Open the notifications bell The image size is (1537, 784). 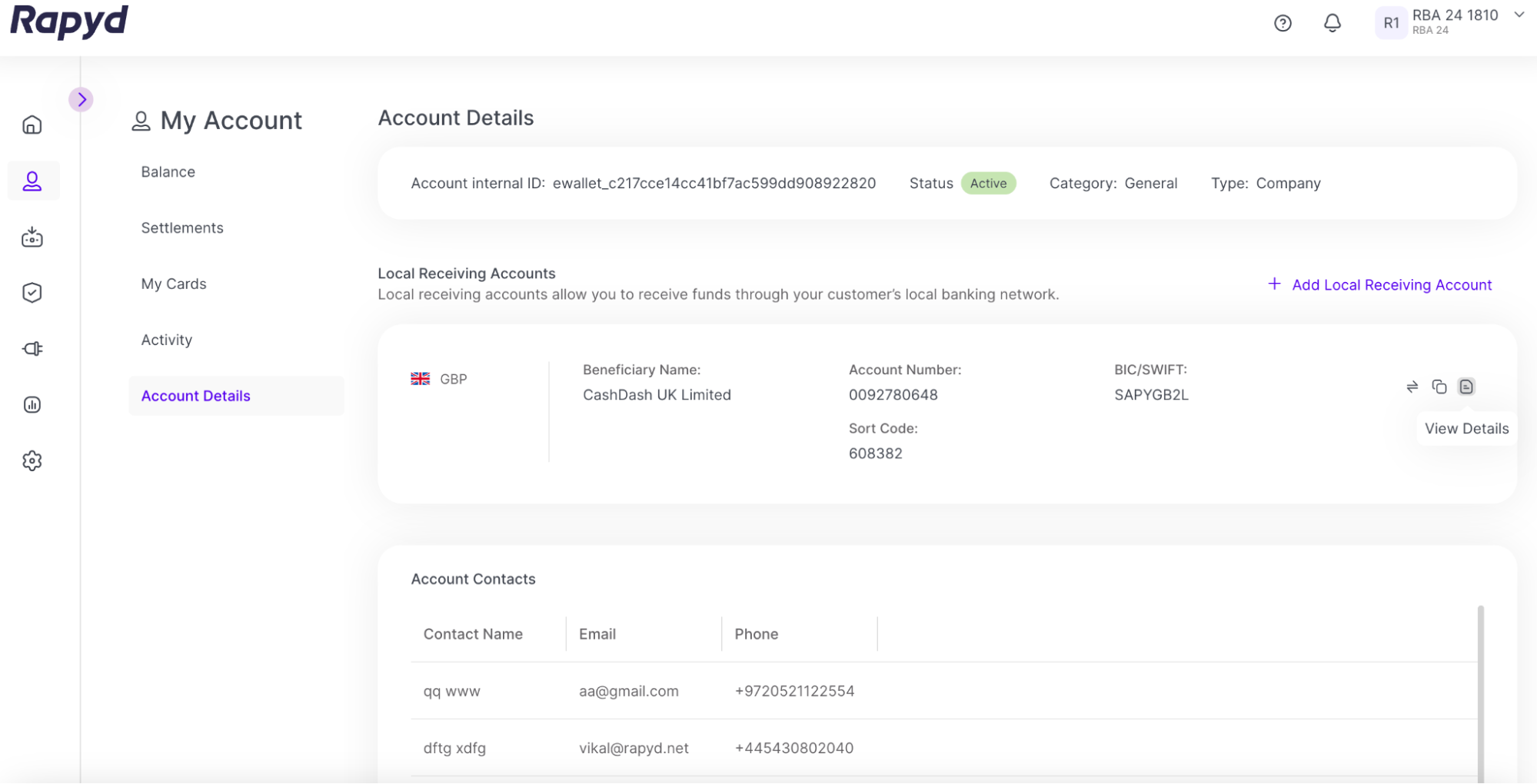1332,23
